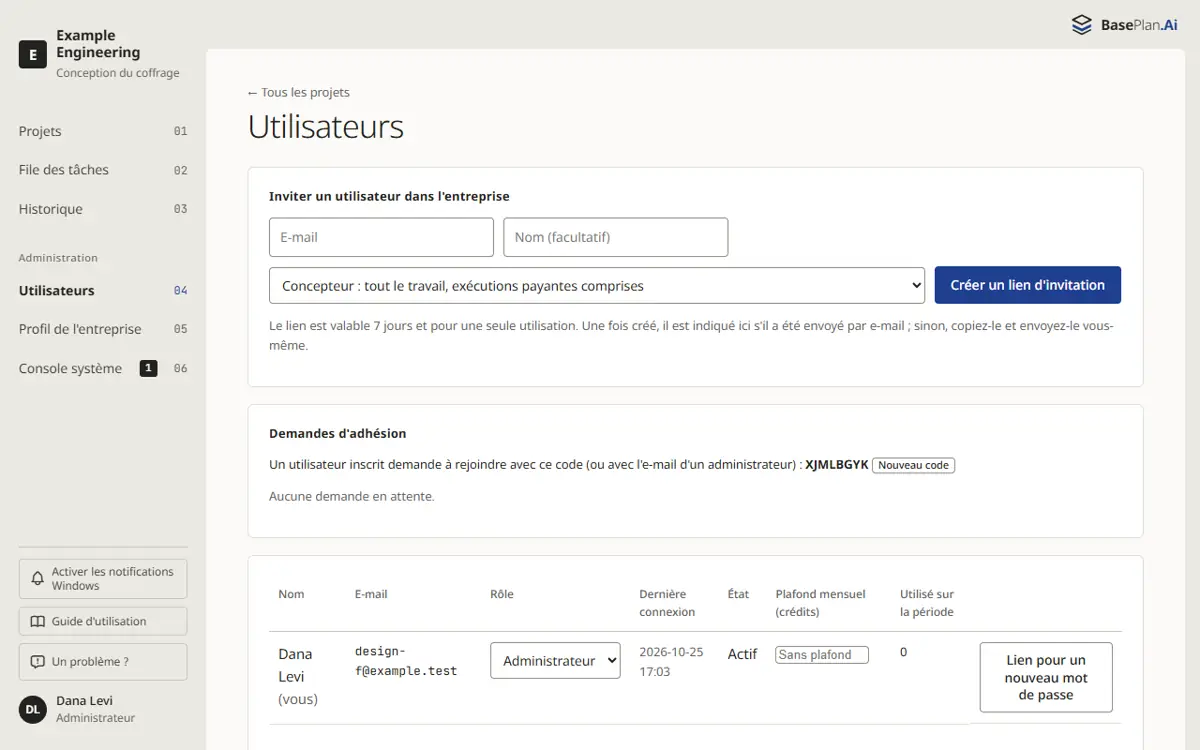This screenshot has height=750, width=1200.
Task: Click the Nom (facultatif) field
Action: point(616,237)
